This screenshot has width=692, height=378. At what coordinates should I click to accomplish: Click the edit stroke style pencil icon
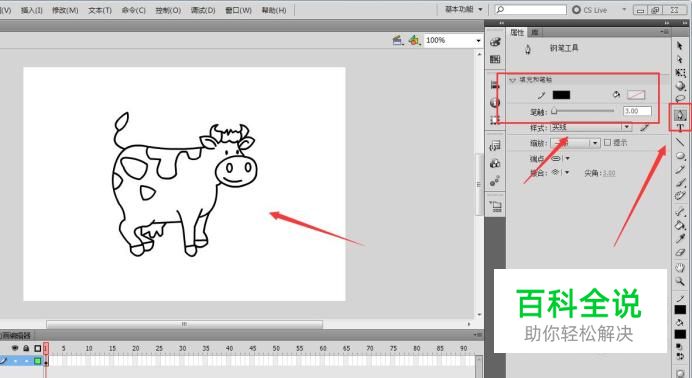tap(645, 127)
